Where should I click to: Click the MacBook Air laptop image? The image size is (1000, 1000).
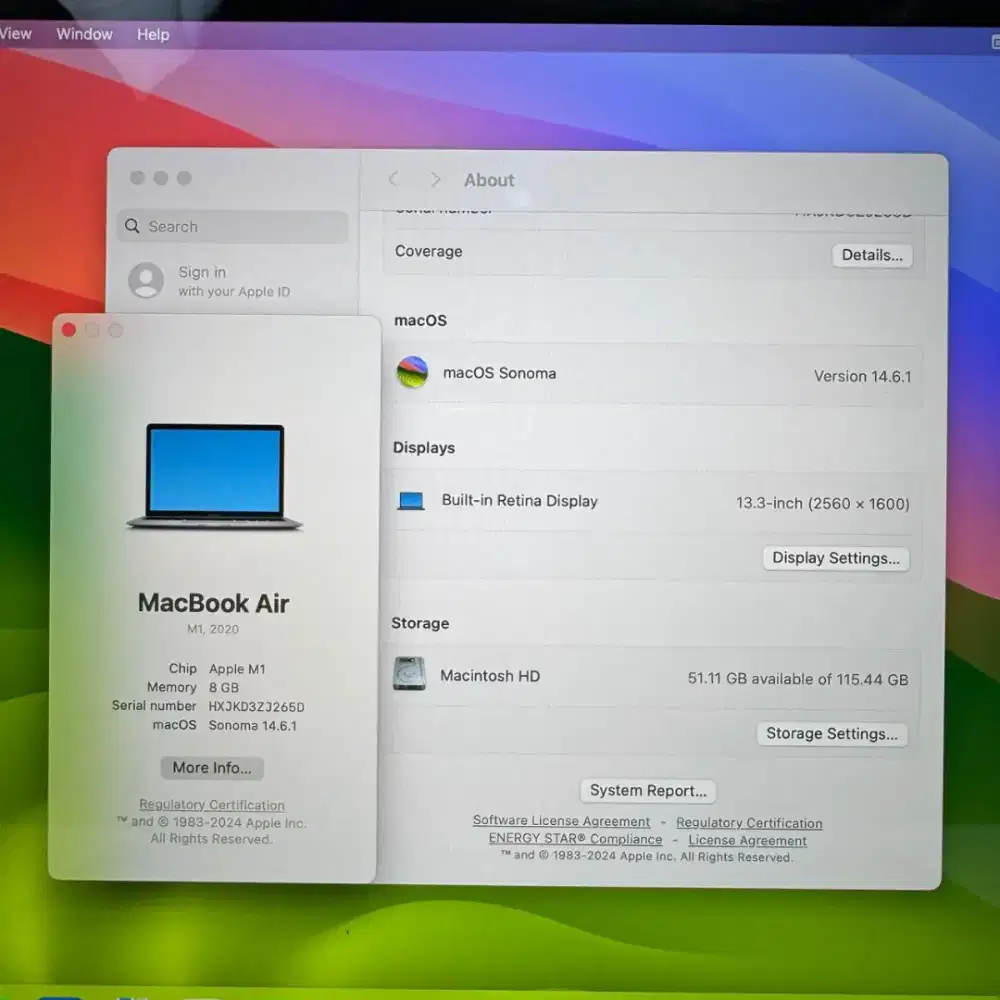[x=214, y=477]
